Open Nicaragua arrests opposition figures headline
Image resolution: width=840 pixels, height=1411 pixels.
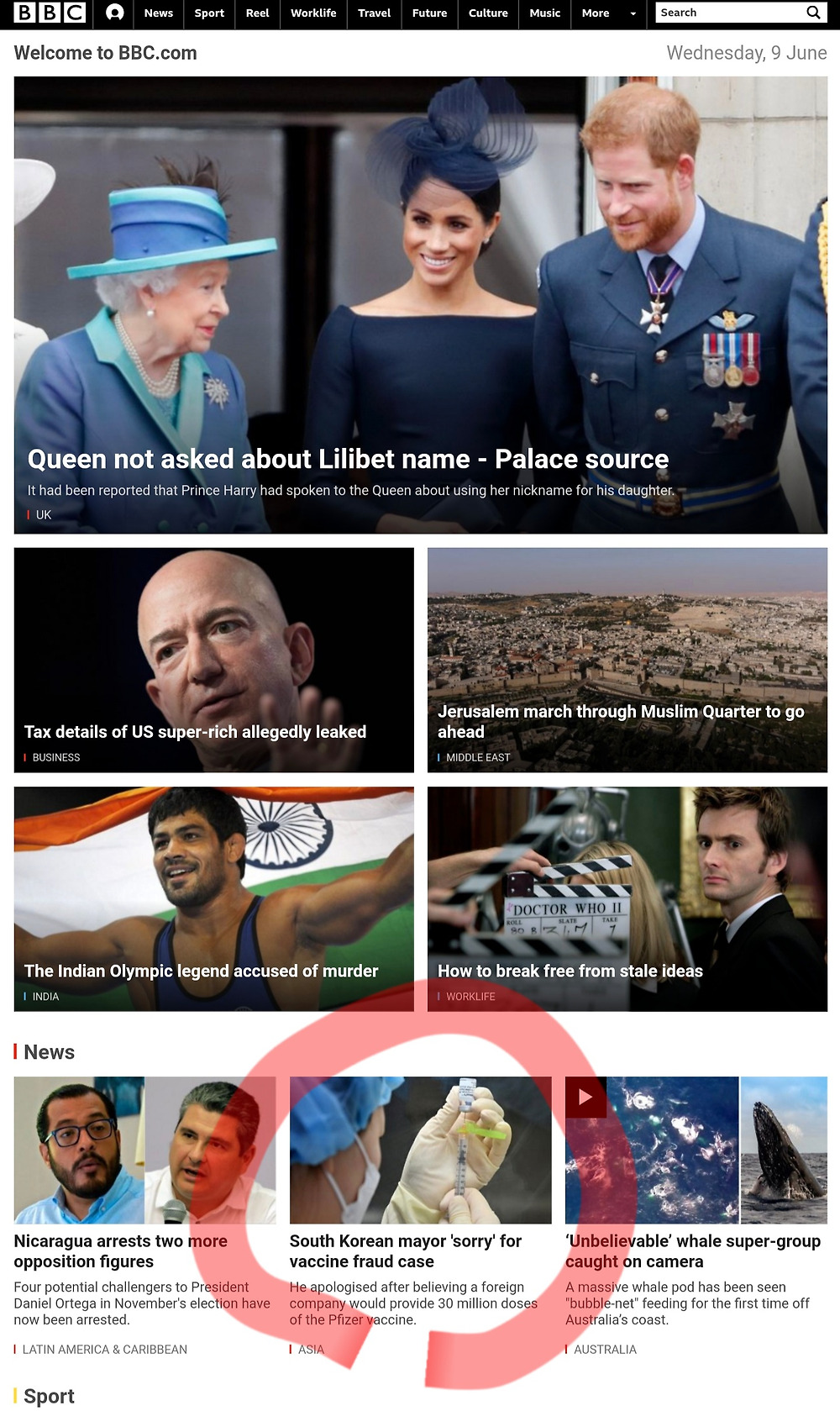click(120, 1251)
